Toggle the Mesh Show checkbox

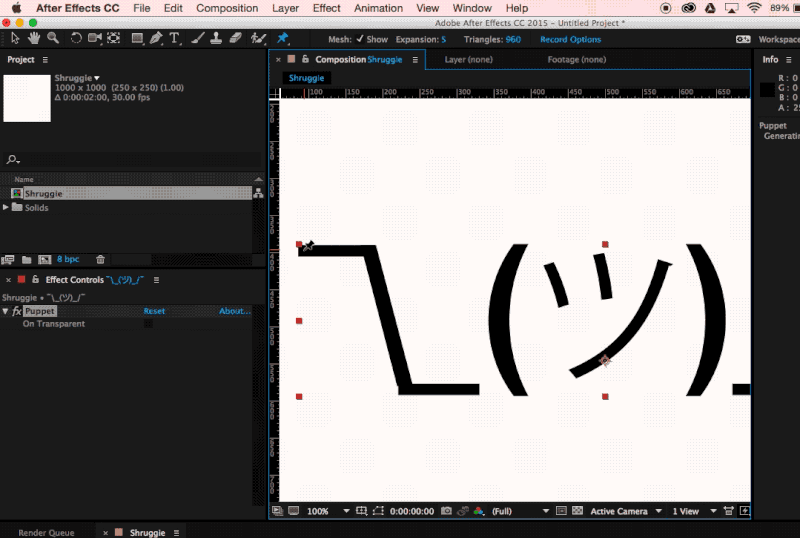pyautogui.click(x=360, y=39)
